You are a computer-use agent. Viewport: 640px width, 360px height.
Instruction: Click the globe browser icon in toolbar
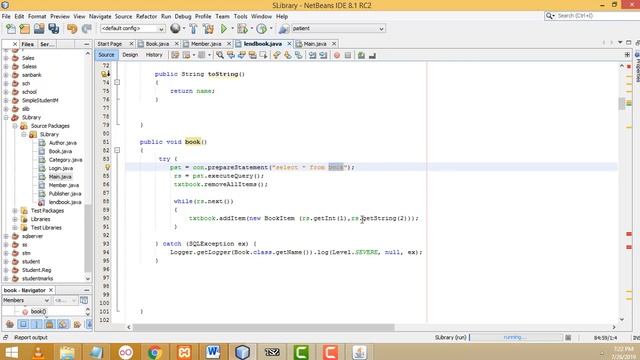click(175, 28)
